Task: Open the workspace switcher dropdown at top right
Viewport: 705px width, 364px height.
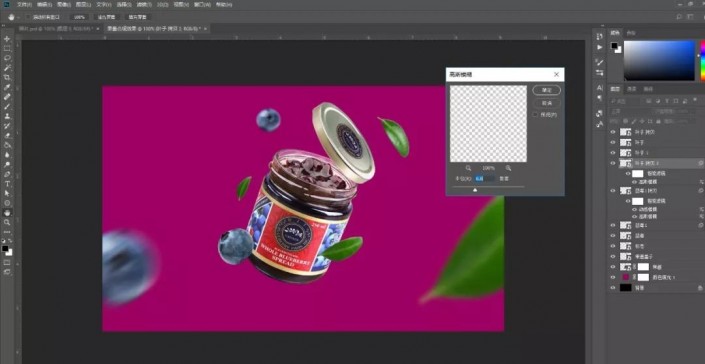Action: point(691,17)
